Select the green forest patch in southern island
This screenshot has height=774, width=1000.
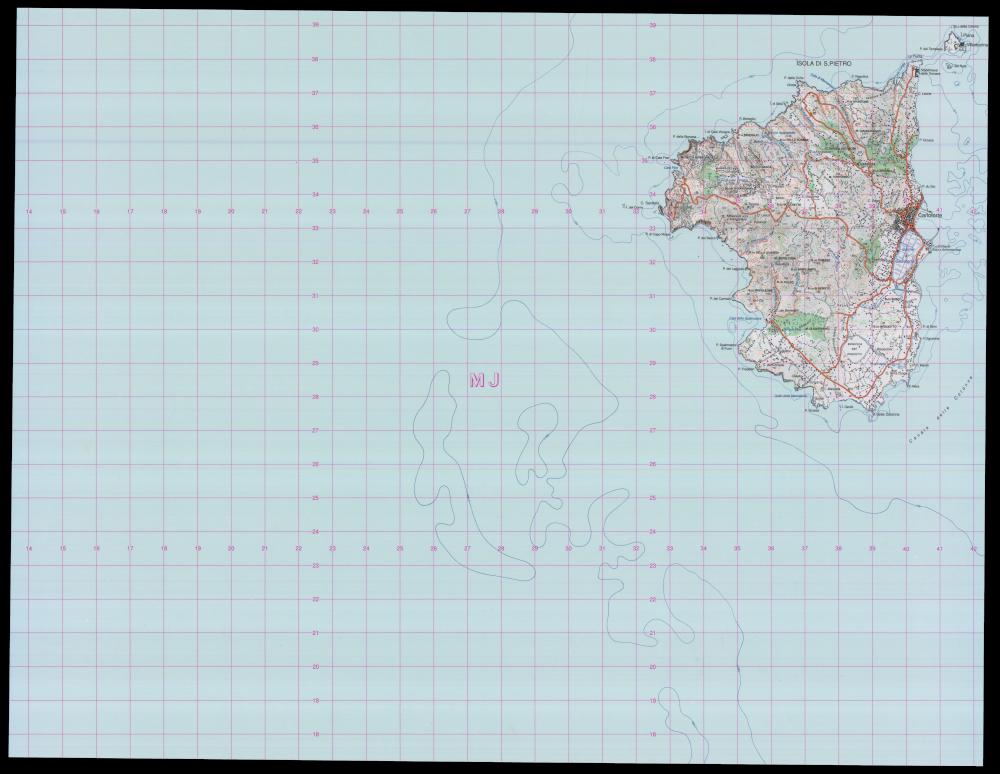pos(801,322)
